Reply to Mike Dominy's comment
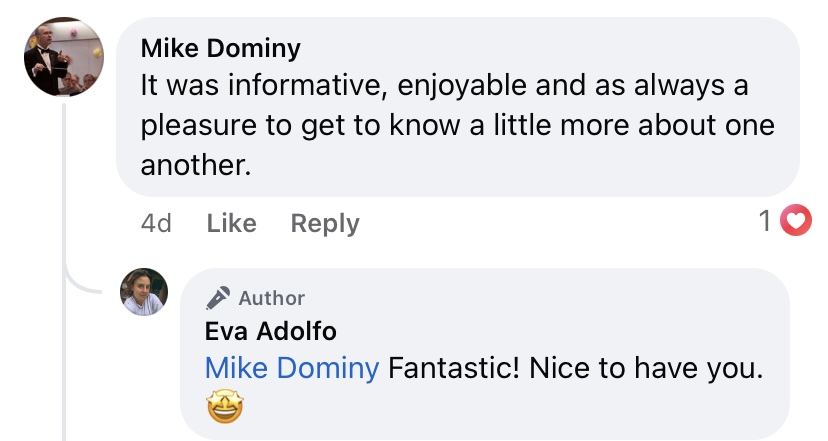The image size is (828, 441). pos(324,223)
